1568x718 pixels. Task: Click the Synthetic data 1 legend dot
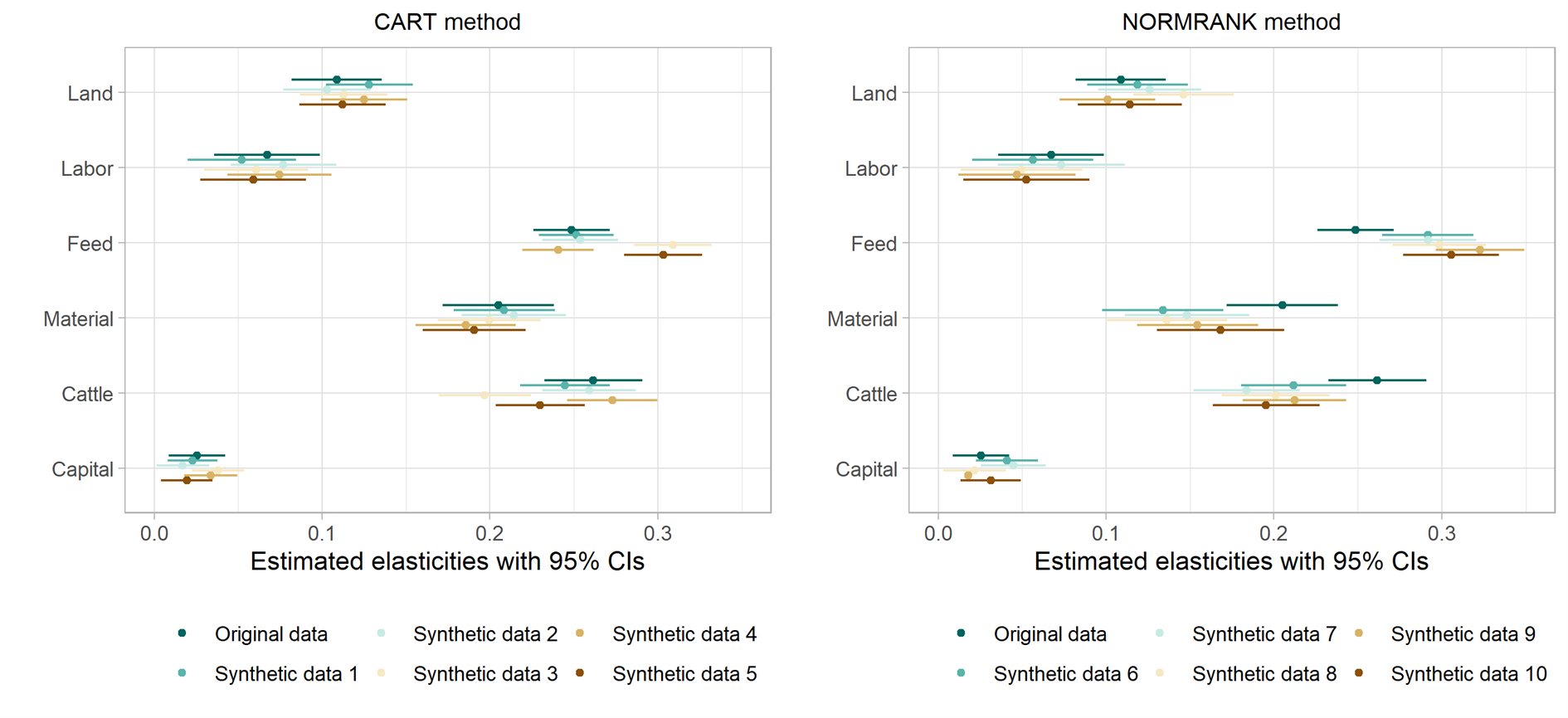(x=182, y=673)
